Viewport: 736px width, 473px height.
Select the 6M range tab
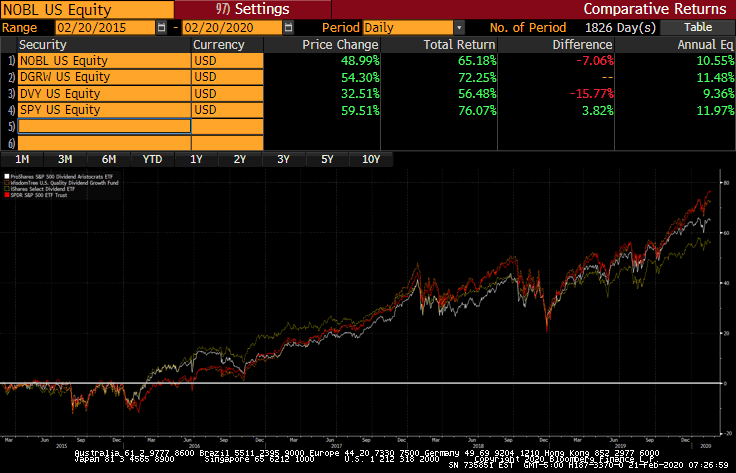109,159
